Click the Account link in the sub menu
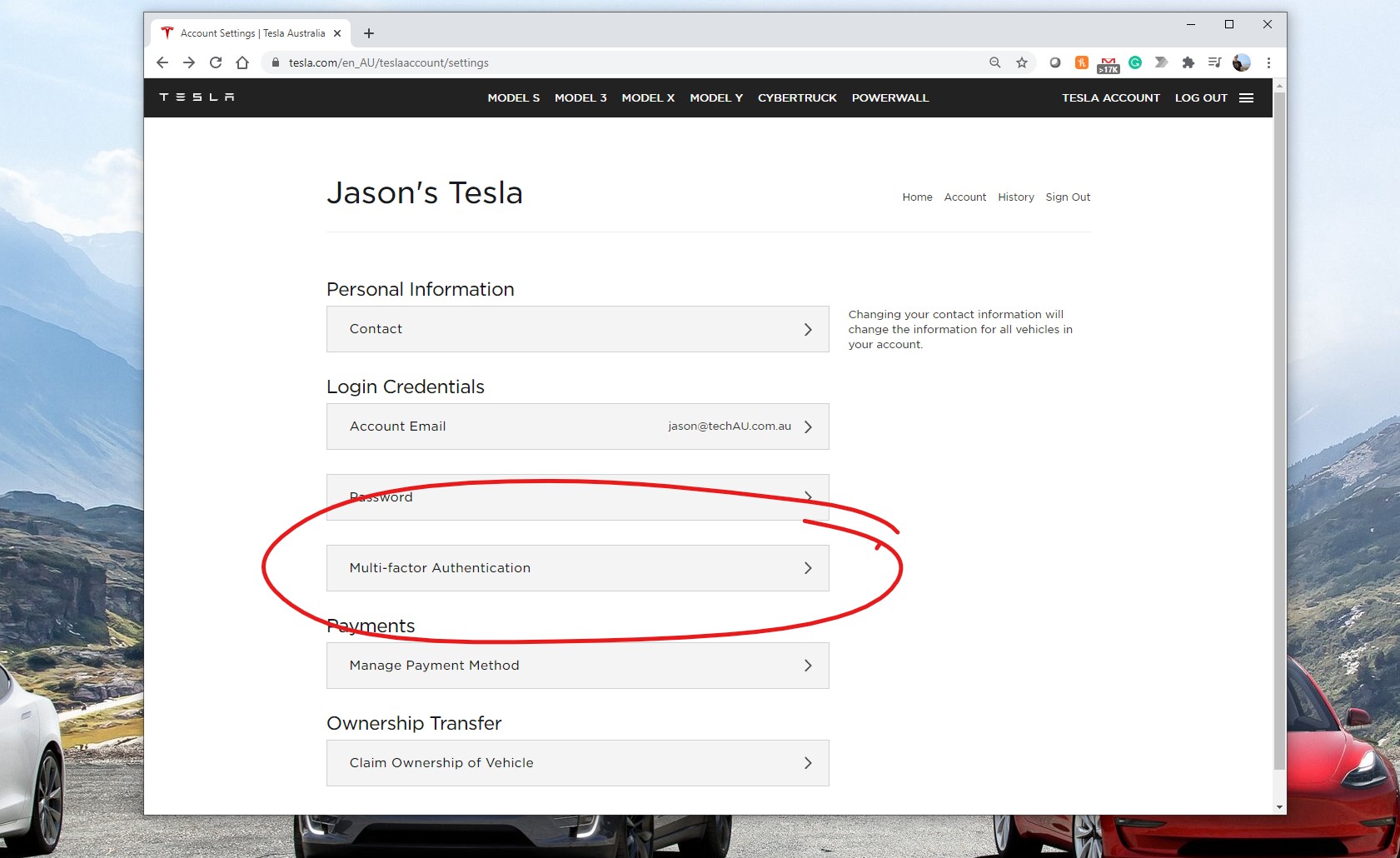Image resolution: width=1400 pixels, height=858 pixels. point(965,197)
